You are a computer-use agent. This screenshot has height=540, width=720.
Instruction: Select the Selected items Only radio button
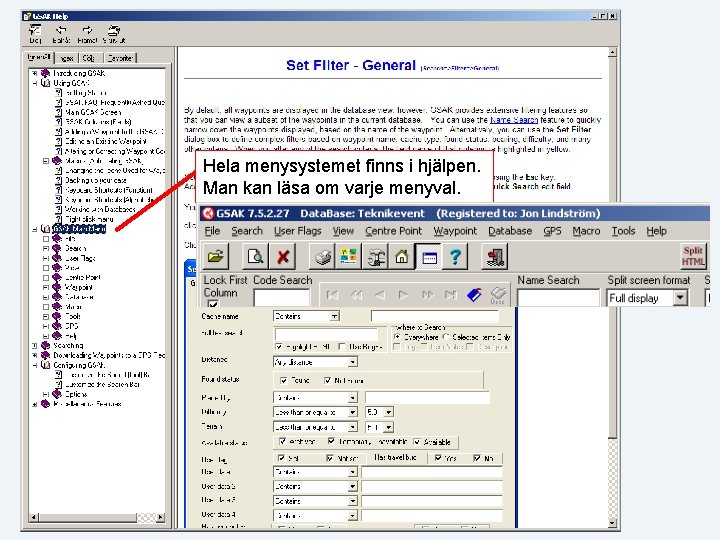coord(446,337)
